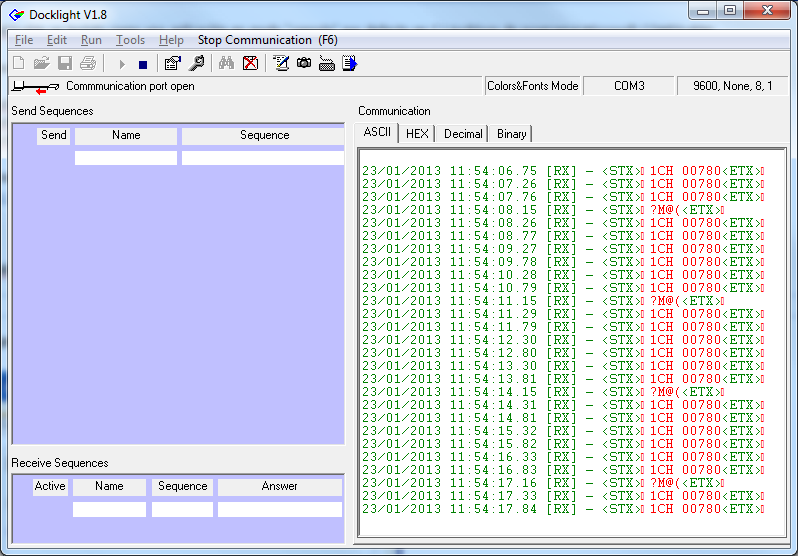Click the notepad editing toolbar icon
This screenshot has width=798, height=556.
pyautogui.click(x=281, y=63)
